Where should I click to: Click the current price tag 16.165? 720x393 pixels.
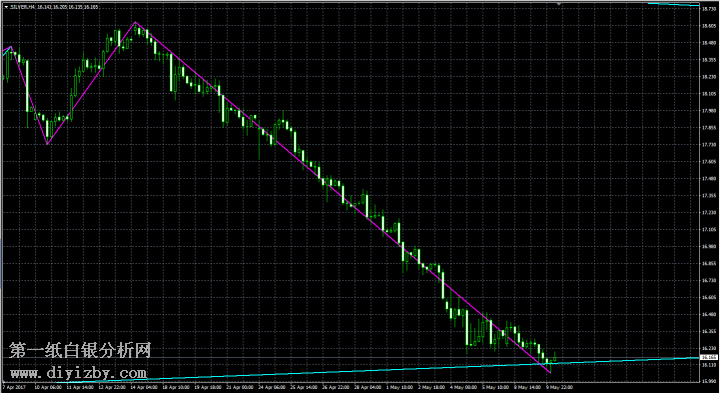click(709, 357)
